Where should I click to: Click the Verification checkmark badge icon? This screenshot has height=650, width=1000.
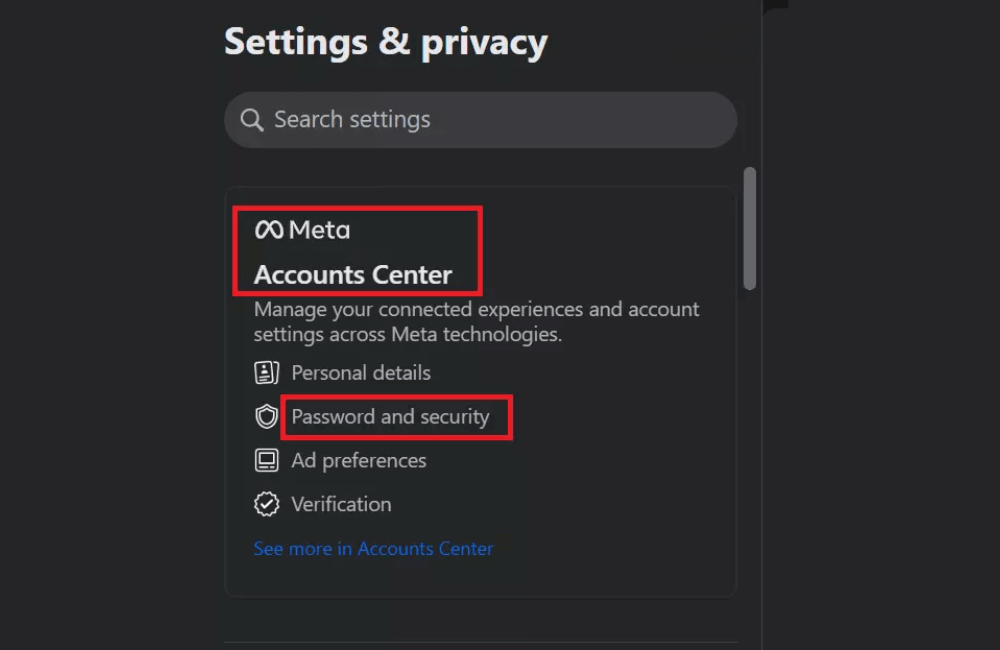click(266, 504)
